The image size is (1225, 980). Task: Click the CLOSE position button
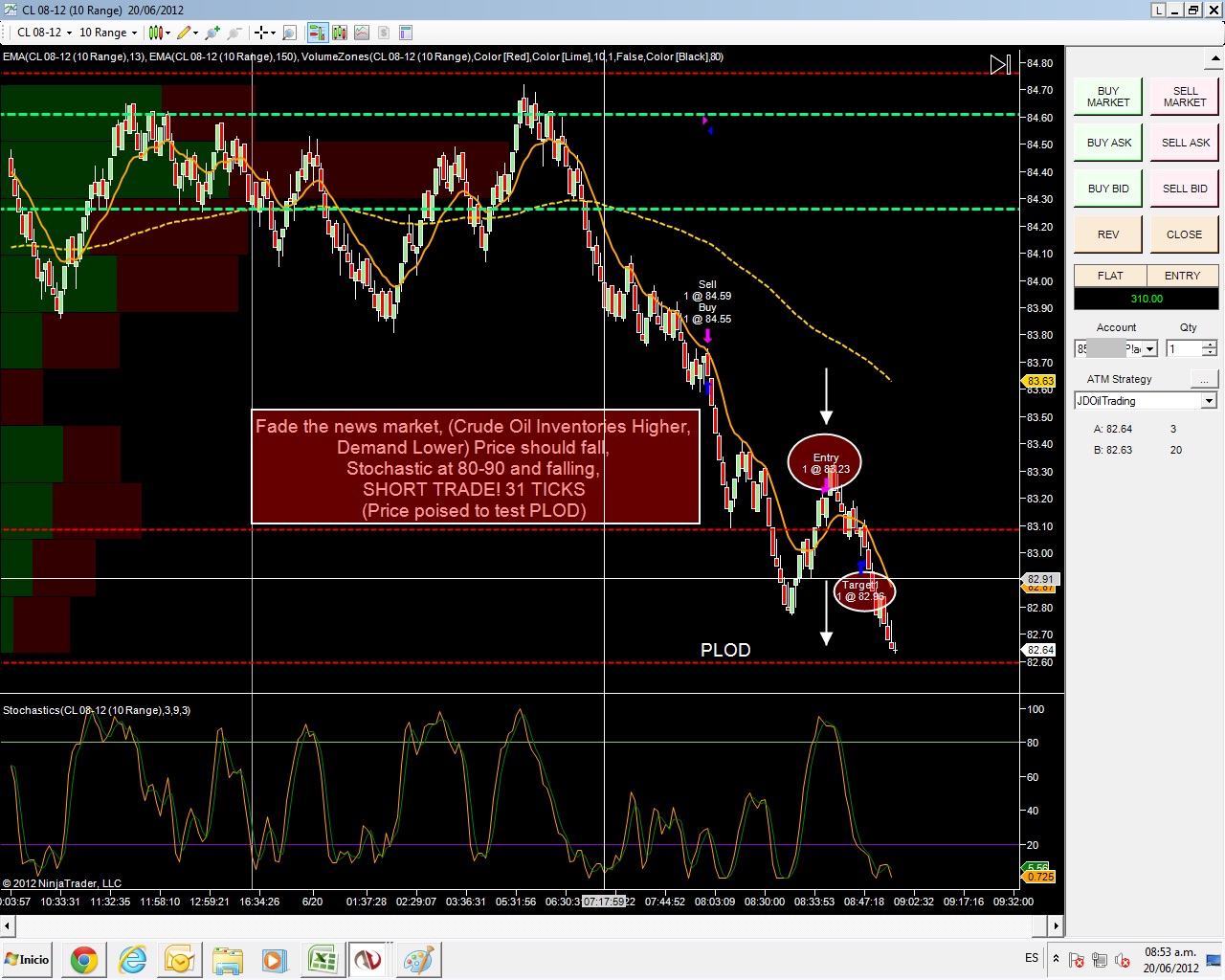click(x=1185, y=234)
